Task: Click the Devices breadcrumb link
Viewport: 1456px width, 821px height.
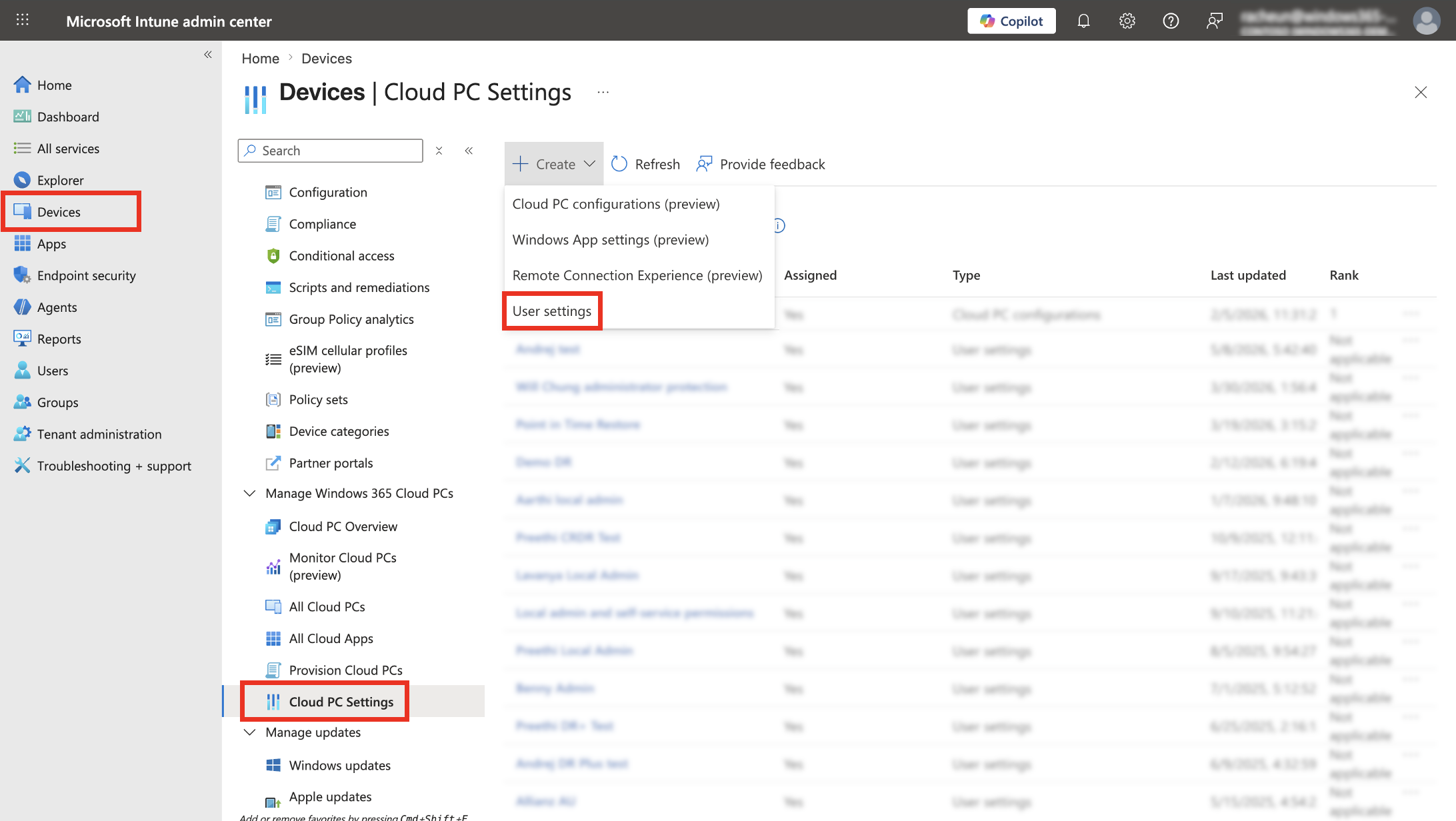Action: click(x=326, y=59)
